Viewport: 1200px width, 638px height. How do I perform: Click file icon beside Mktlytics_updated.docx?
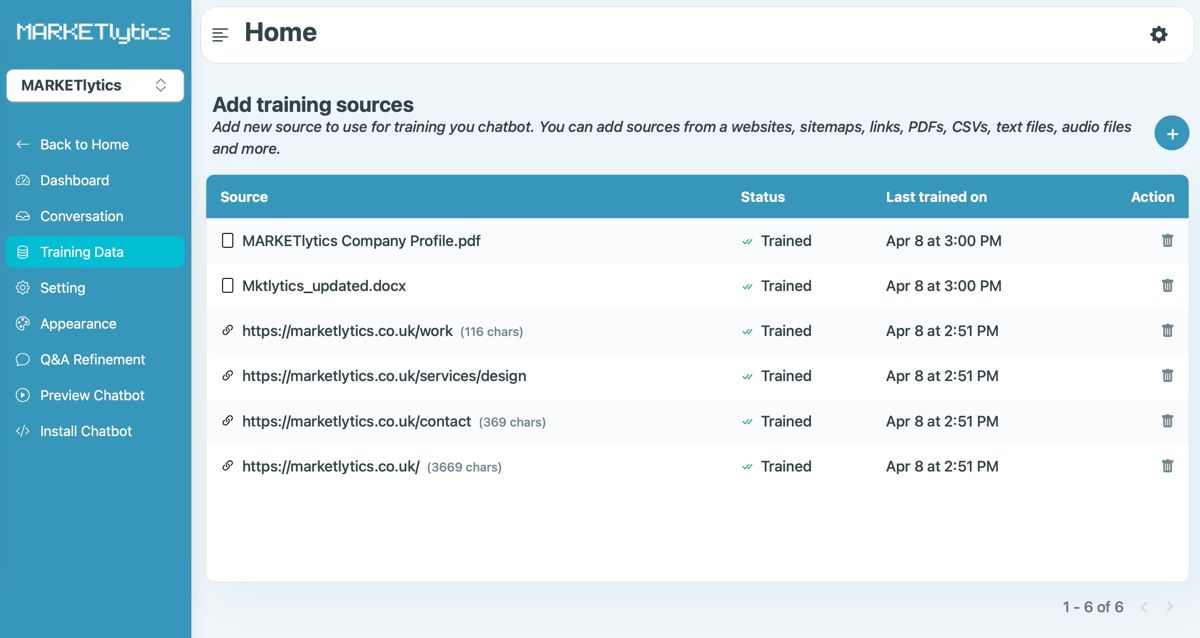point(228,286)
